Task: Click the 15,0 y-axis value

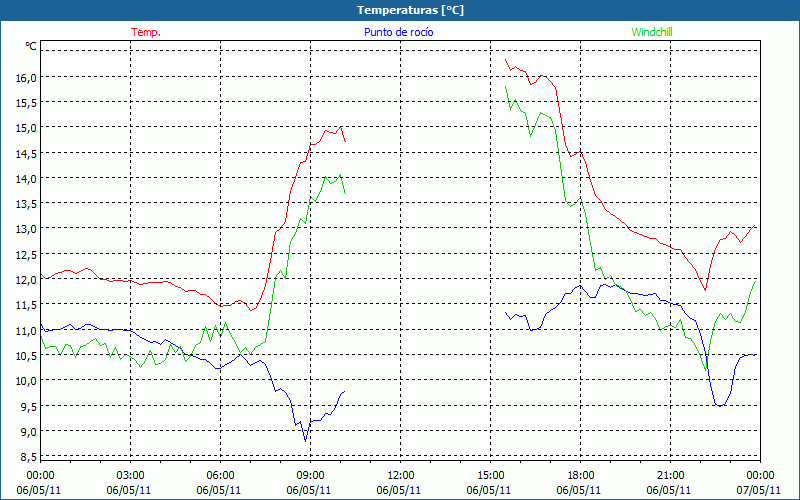Action: [x=27, y=128]
